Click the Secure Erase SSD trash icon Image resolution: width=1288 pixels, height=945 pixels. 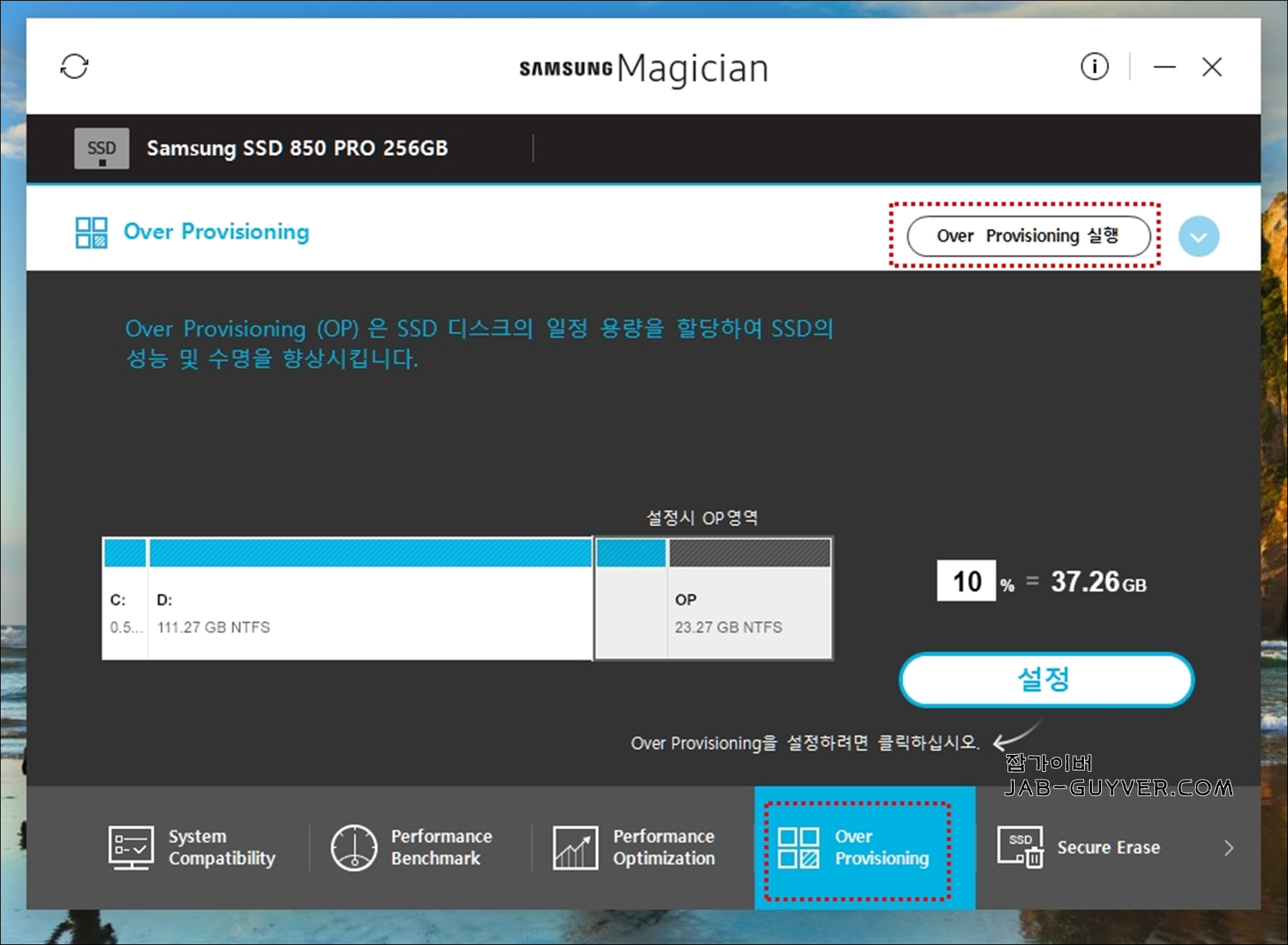pos(1020,848)
